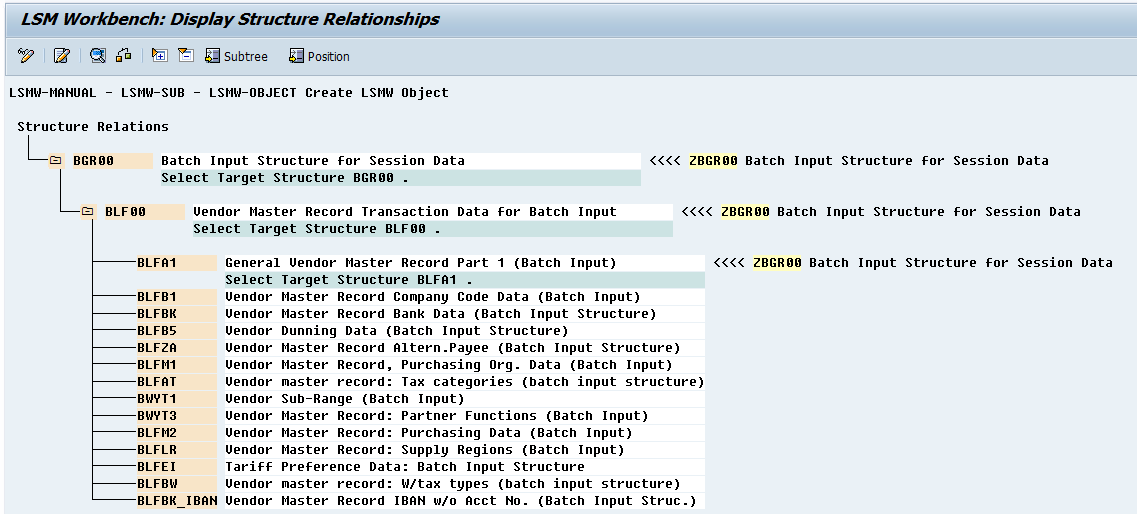The width and height of the screenshot is (1137, 514).
Task: Click the display magnifier toolbar icon
Action: point(97,56)
